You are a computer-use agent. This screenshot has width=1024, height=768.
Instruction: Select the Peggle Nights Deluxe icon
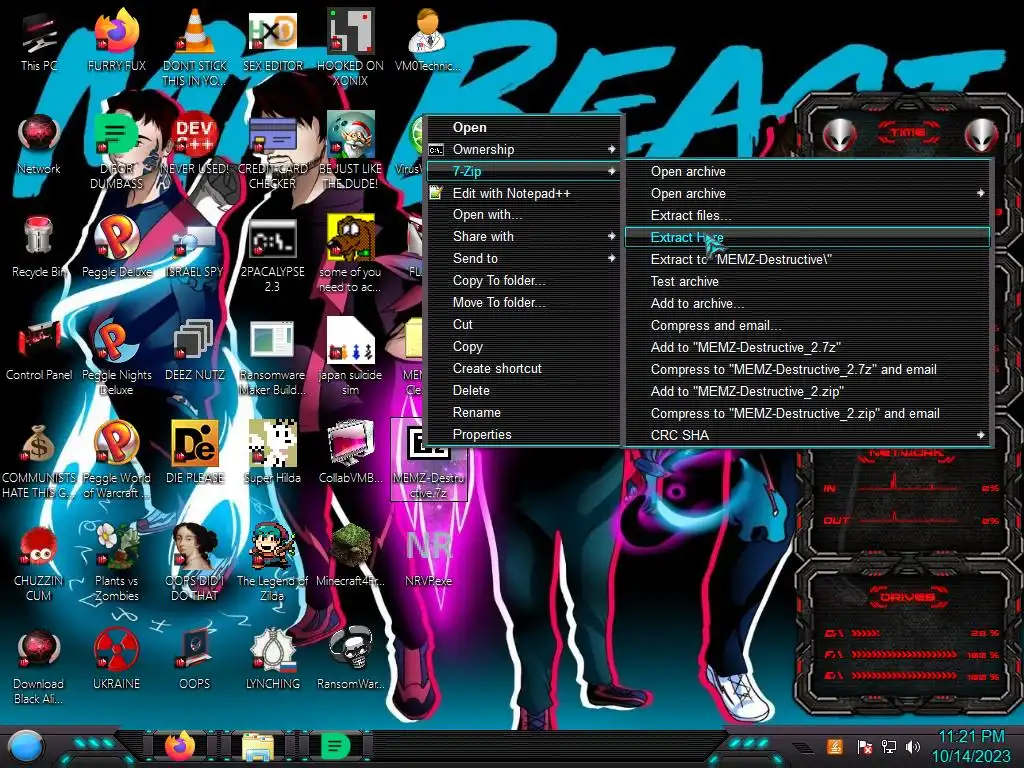(x=116, y=357)
